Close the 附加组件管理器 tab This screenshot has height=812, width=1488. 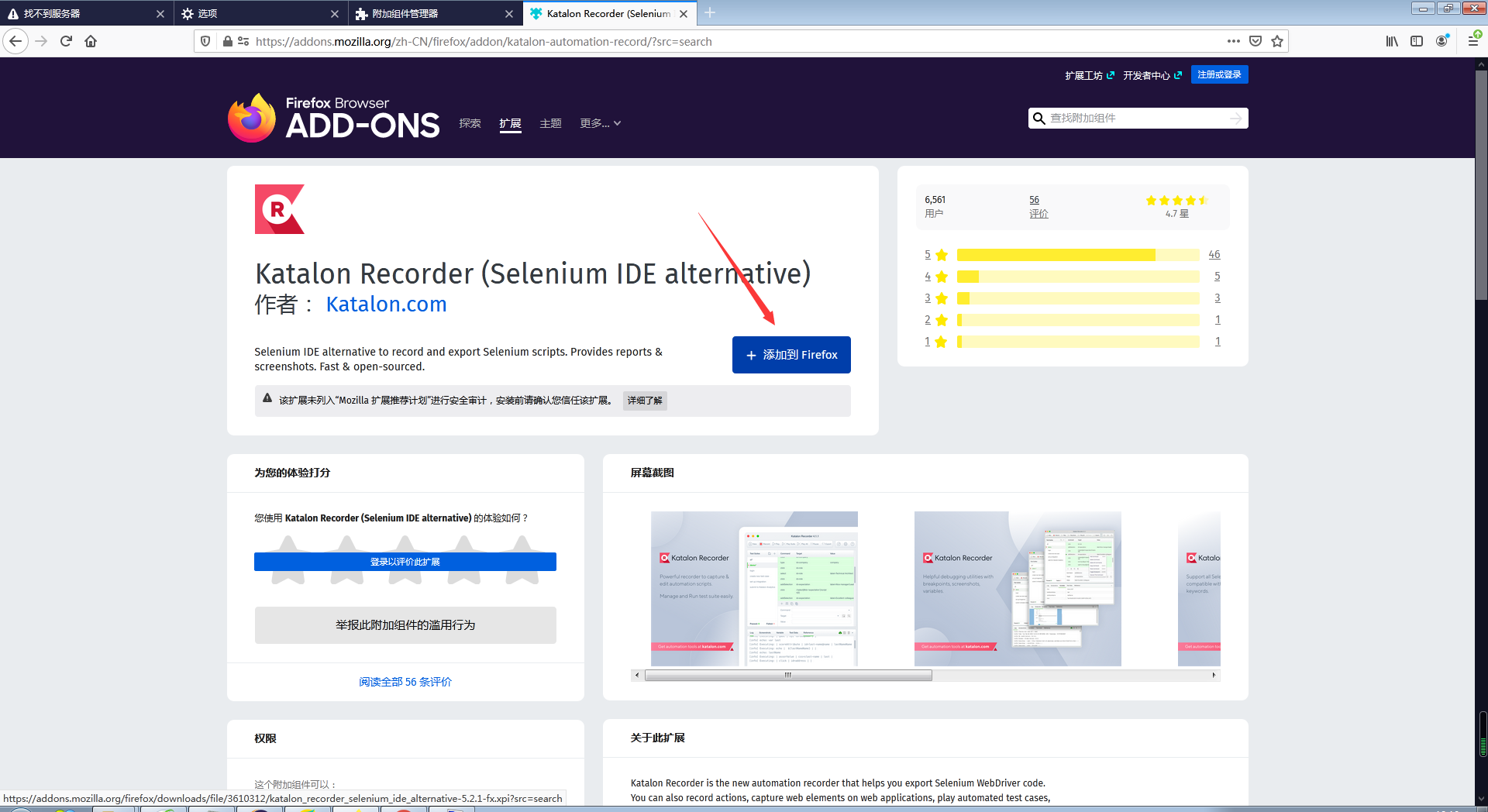tap(509, 14)
